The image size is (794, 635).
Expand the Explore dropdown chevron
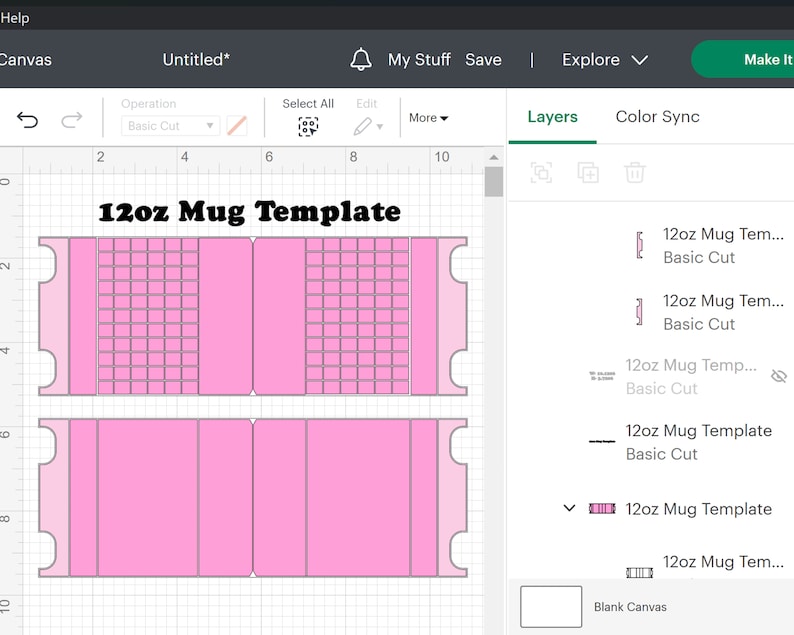coord(640,60)
